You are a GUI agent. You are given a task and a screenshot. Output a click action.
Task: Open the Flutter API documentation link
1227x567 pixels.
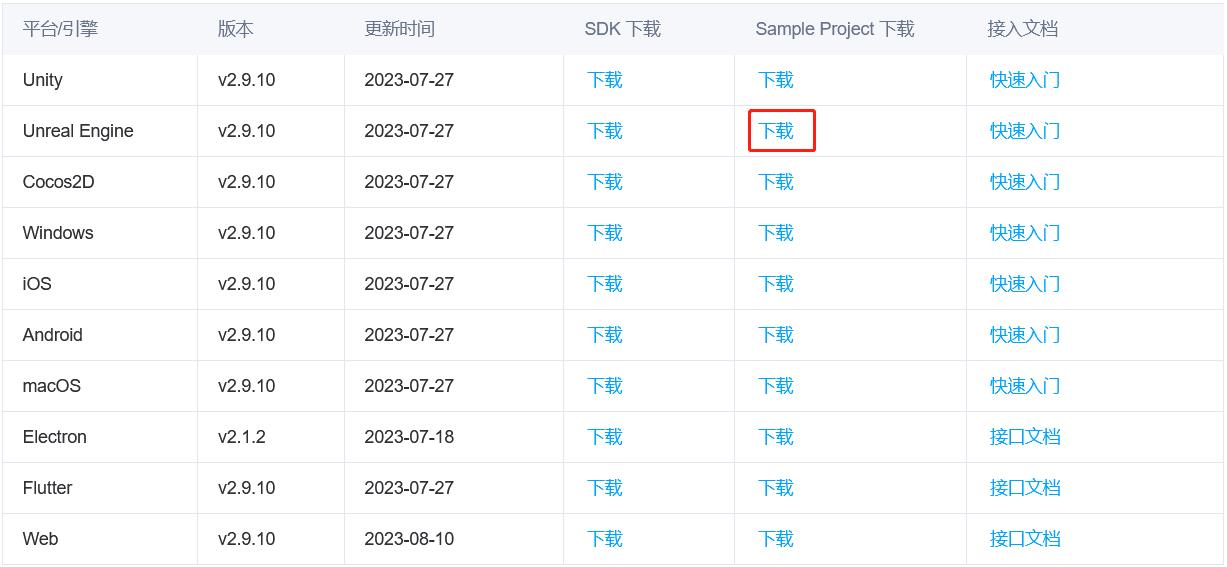tap(1025, 488)
